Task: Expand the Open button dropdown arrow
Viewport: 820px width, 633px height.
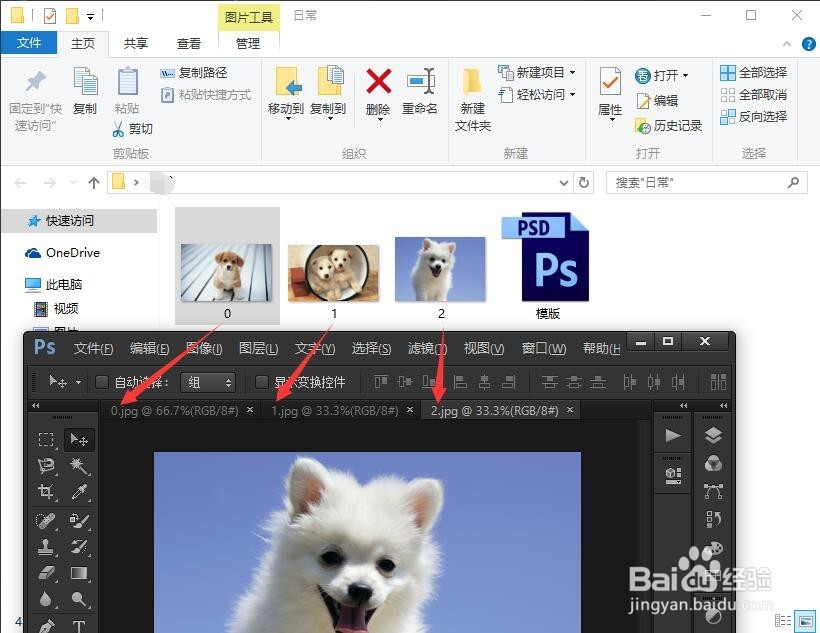Action: click(x=685, y=76)
